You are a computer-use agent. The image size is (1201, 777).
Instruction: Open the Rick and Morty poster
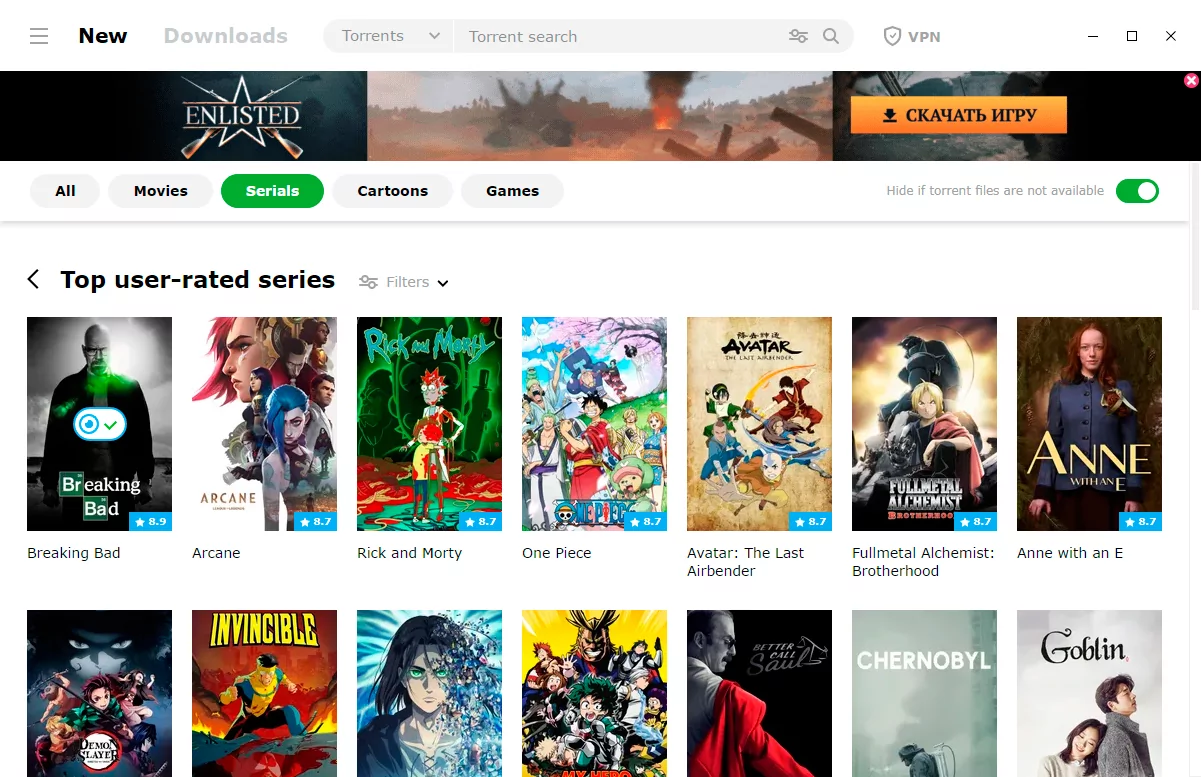429,424
